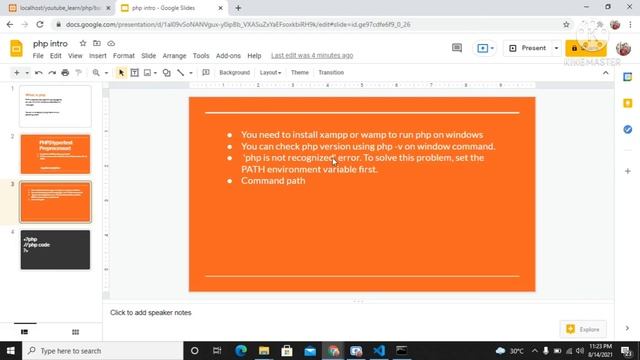640x360 pixels.
Task: Open insert image dropdown arrow
Action: click(x=155, y=73)
